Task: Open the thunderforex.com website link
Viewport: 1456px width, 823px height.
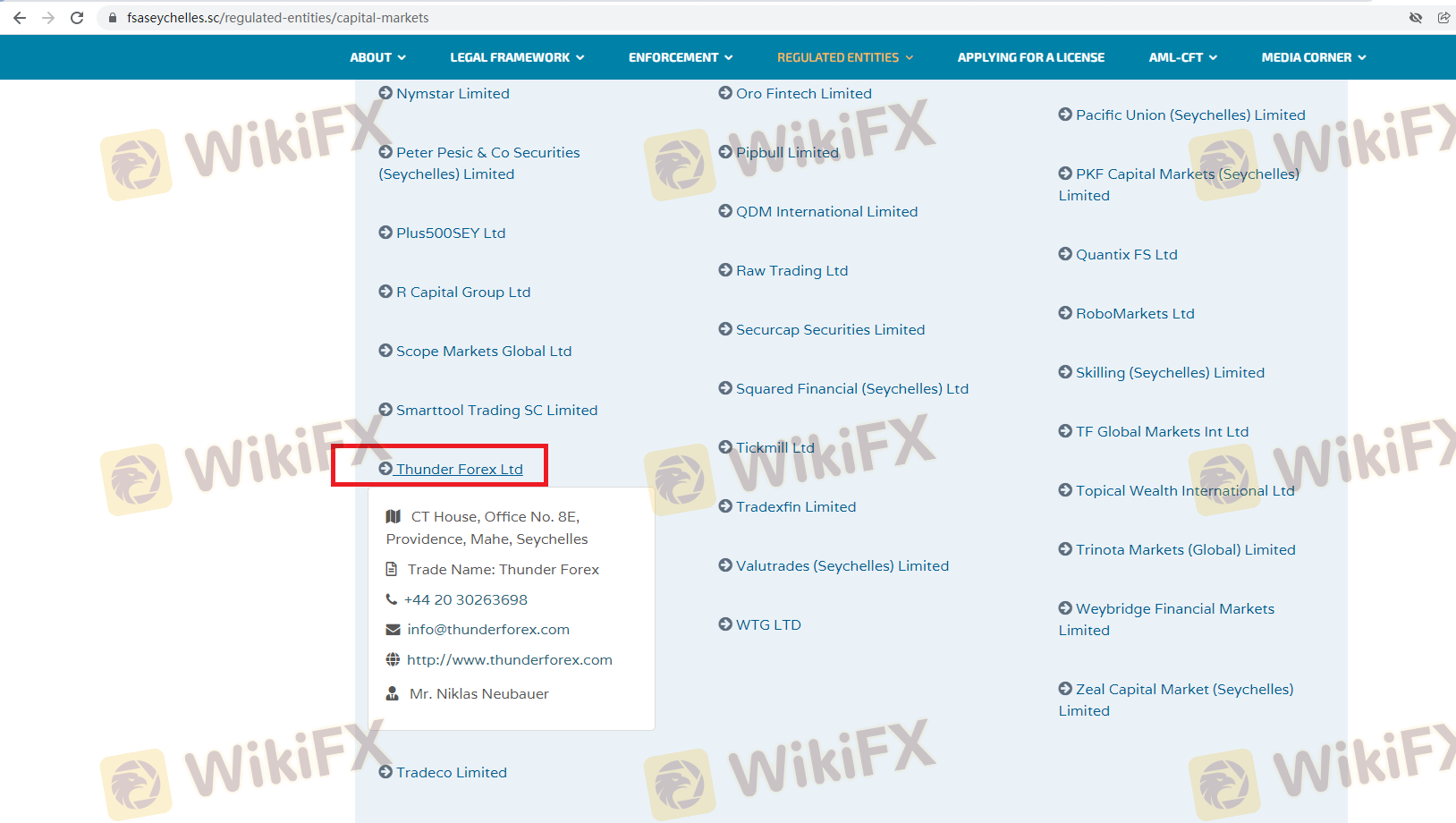Action: (509, 660)
